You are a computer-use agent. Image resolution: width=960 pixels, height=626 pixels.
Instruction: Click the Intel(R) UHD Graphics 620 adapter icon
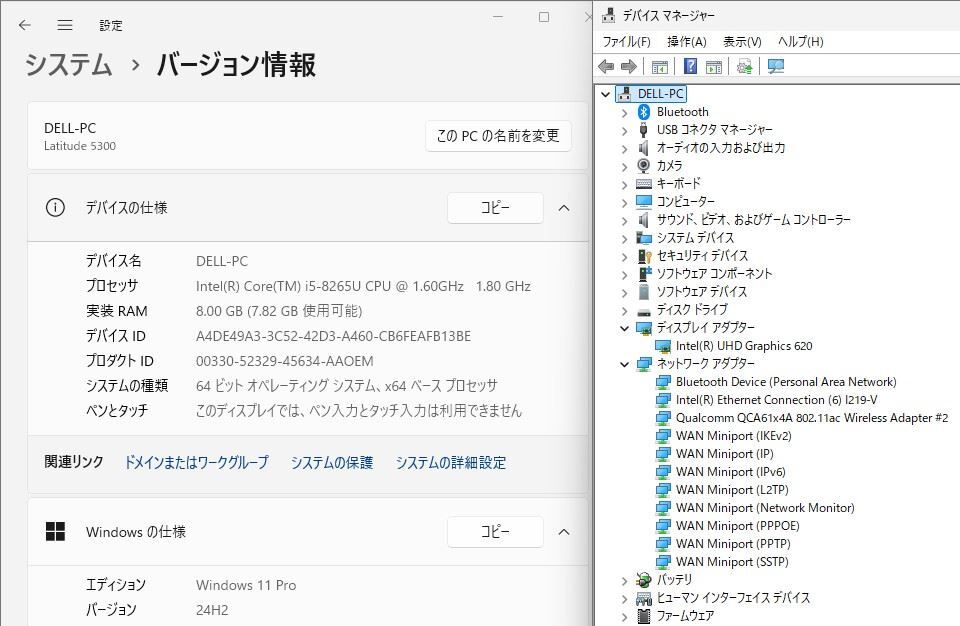[662, 346]
